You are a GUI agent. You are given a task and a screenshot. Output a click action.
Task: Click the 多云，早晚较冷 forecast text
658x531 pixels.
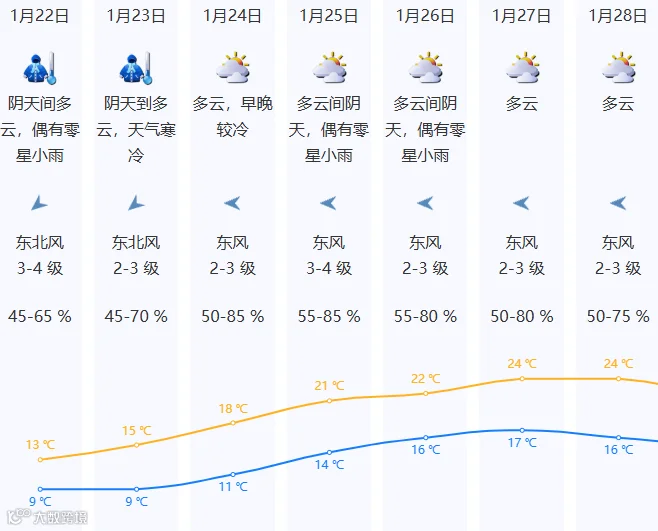point(232,117)
